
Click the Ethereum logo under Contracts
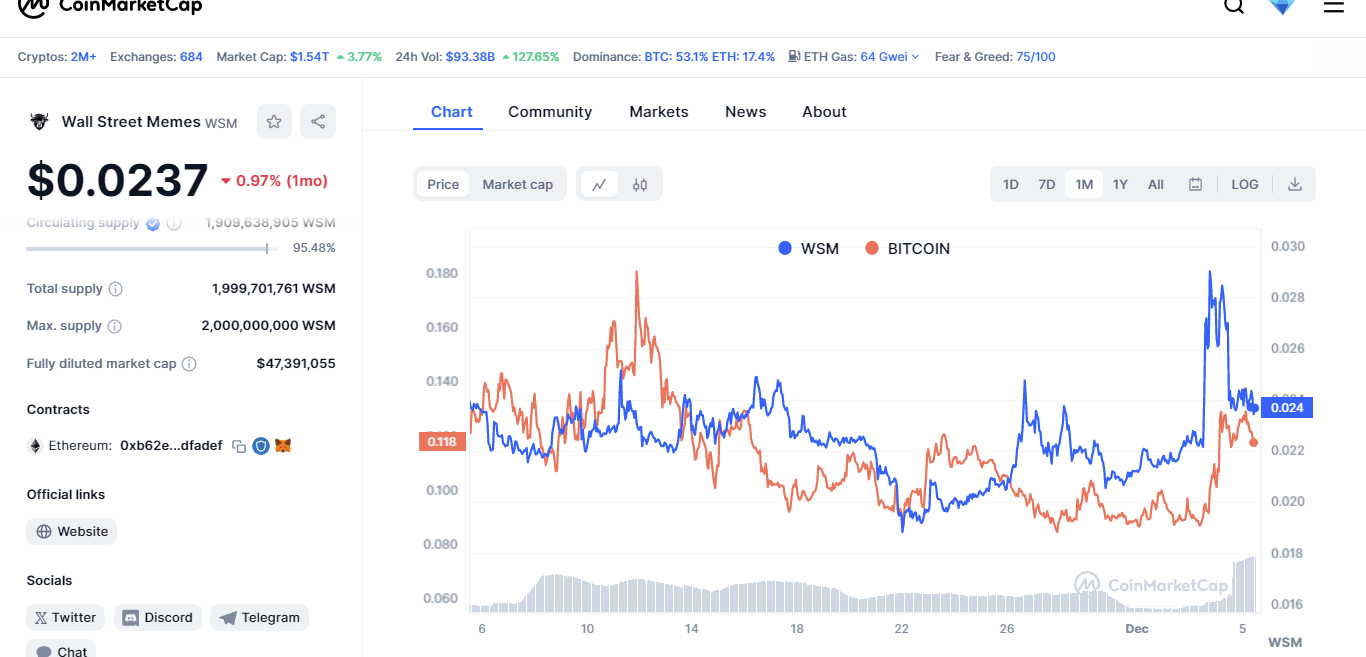click(x=35, y=446)
